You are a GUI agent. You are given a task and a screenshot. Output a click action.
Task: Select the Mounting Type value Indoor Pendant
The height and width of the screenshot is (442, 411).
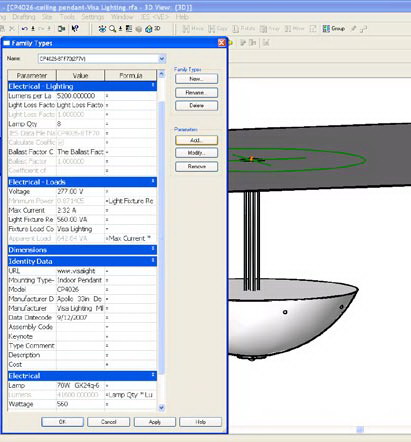tap(80, 280)
